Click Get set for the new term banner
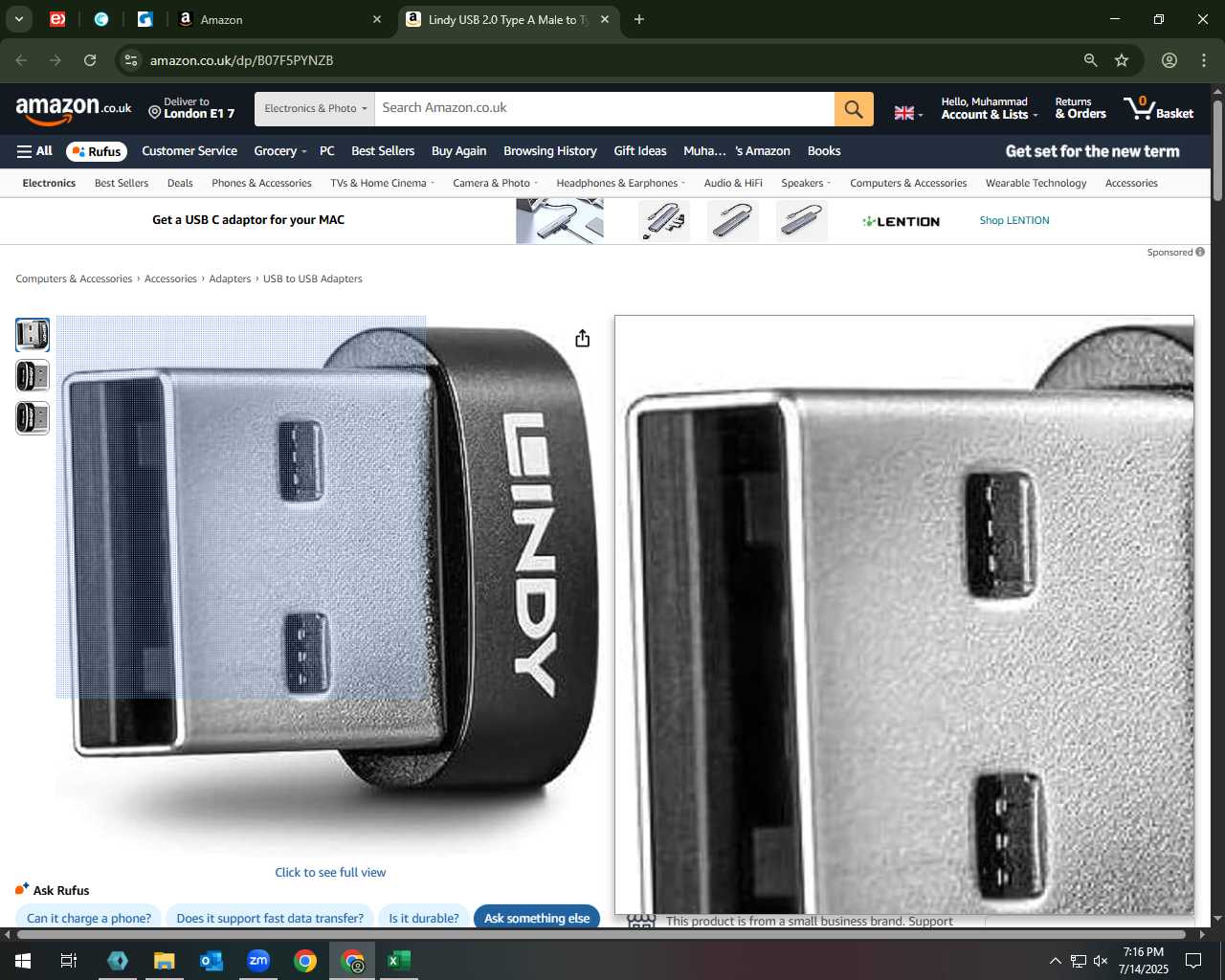The image size is (1225, 980). pos(1092,151)
